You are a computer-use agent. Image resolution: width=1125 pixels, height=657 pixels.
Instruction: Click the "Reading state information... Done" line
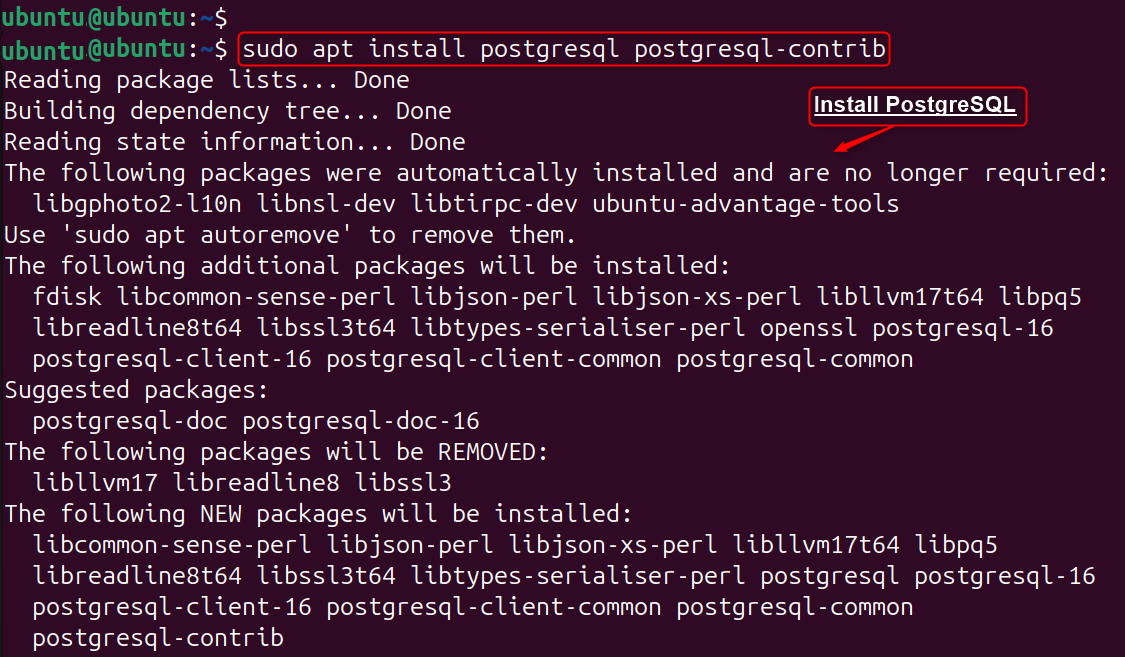pos(234,142)
